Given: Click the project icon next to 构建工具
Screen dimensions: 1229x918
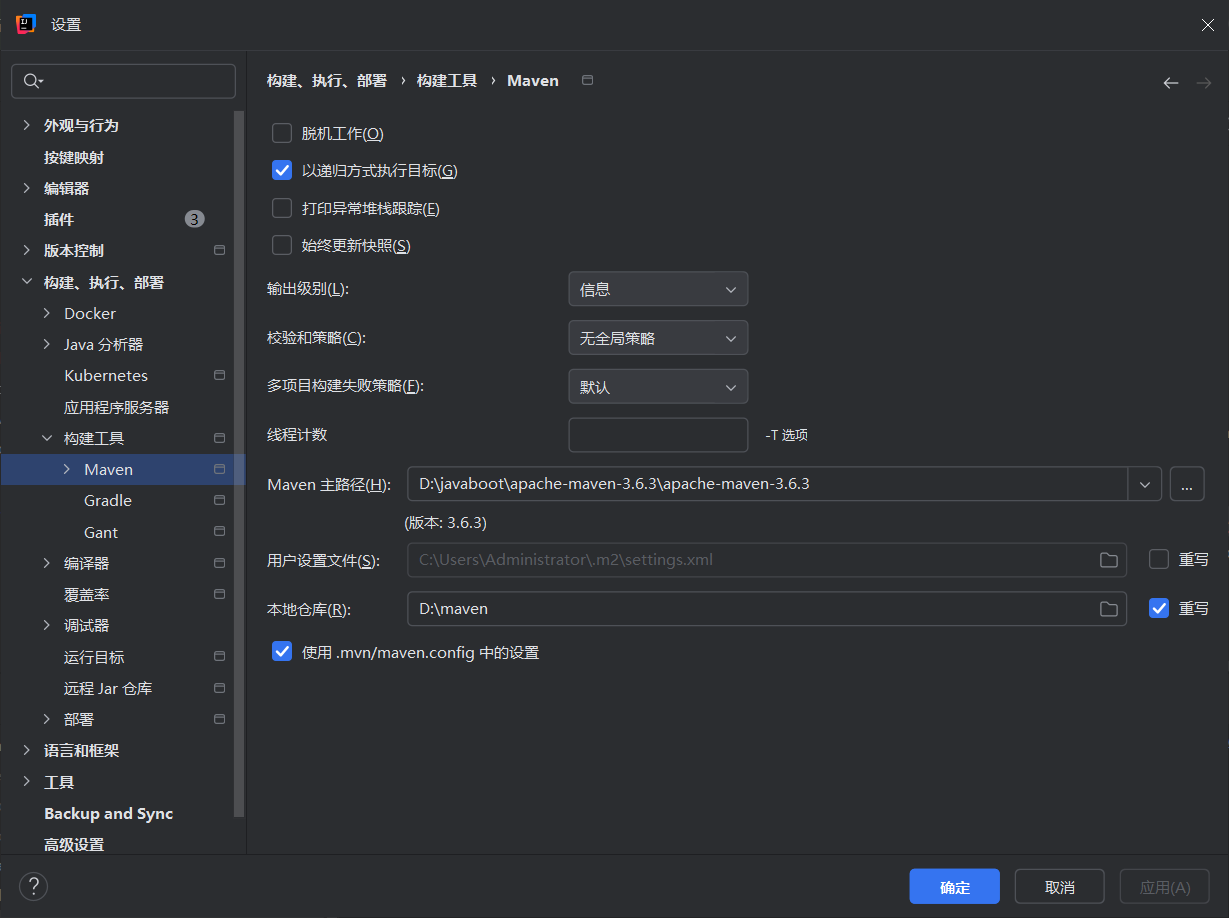Looking at the screenshot, I should (220, 438).
